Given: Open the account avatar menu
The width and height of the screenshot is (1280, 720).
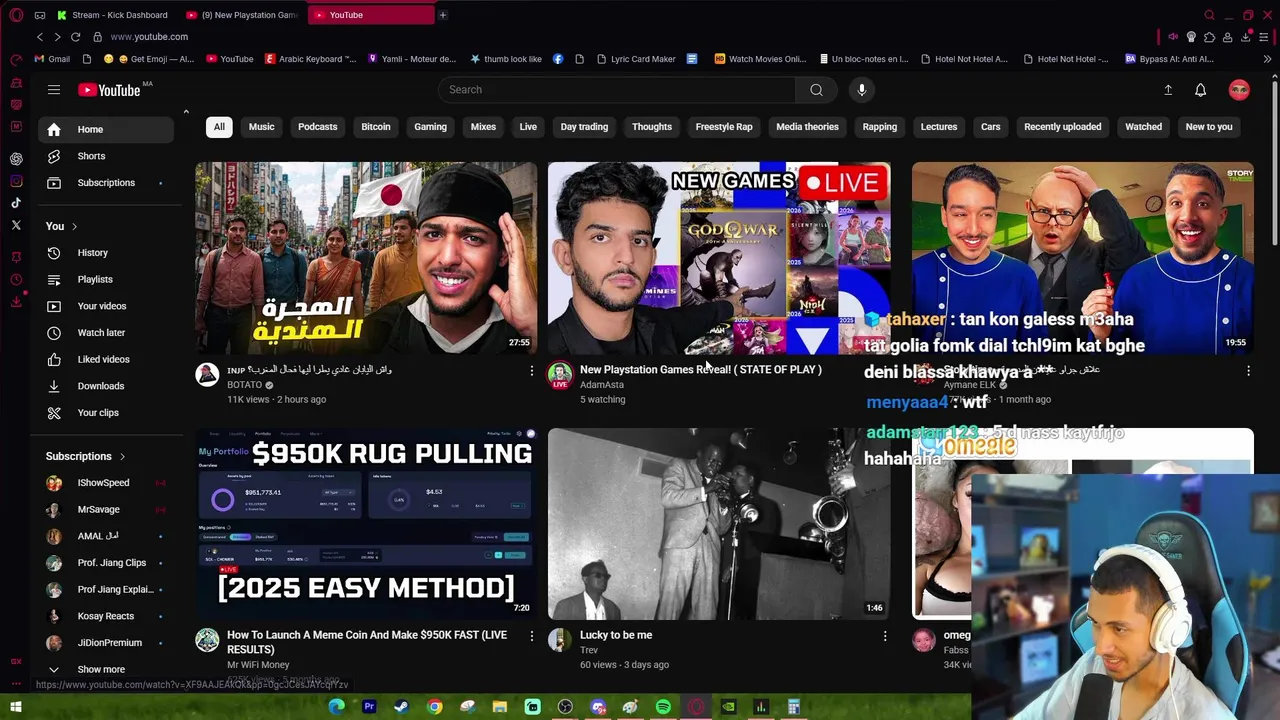Looking at the screenshot, I should (x=1239, y=90).
